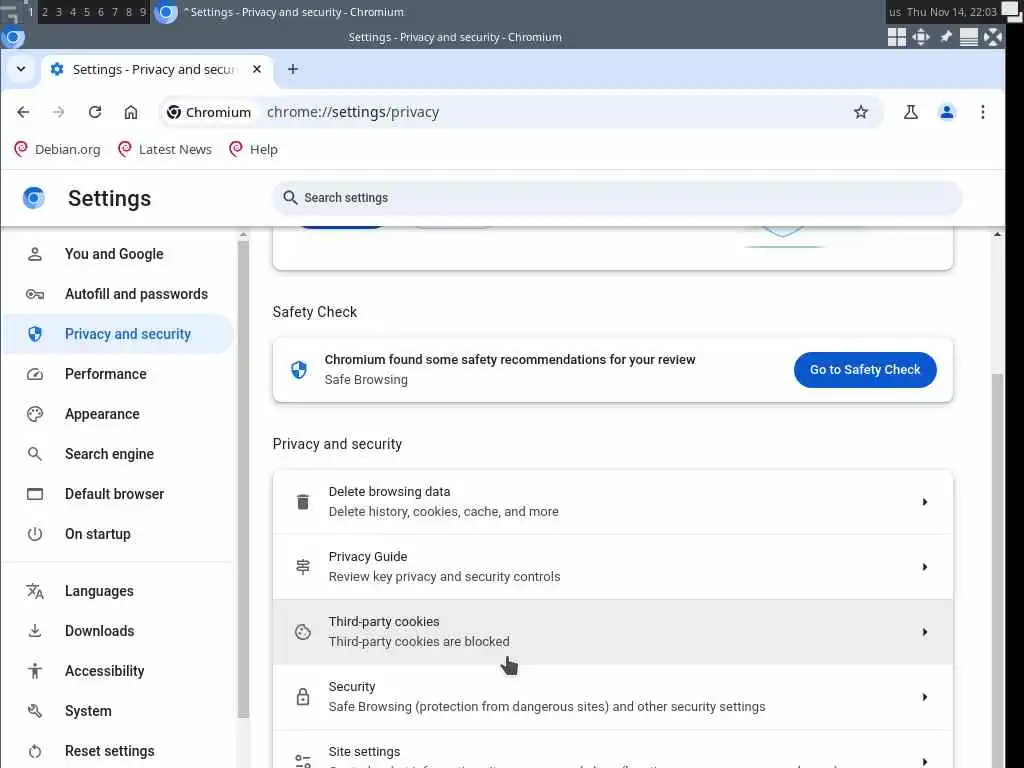Click the Default browser window icon
This screenshot has height=768, width=1024.
coord(35,494)
